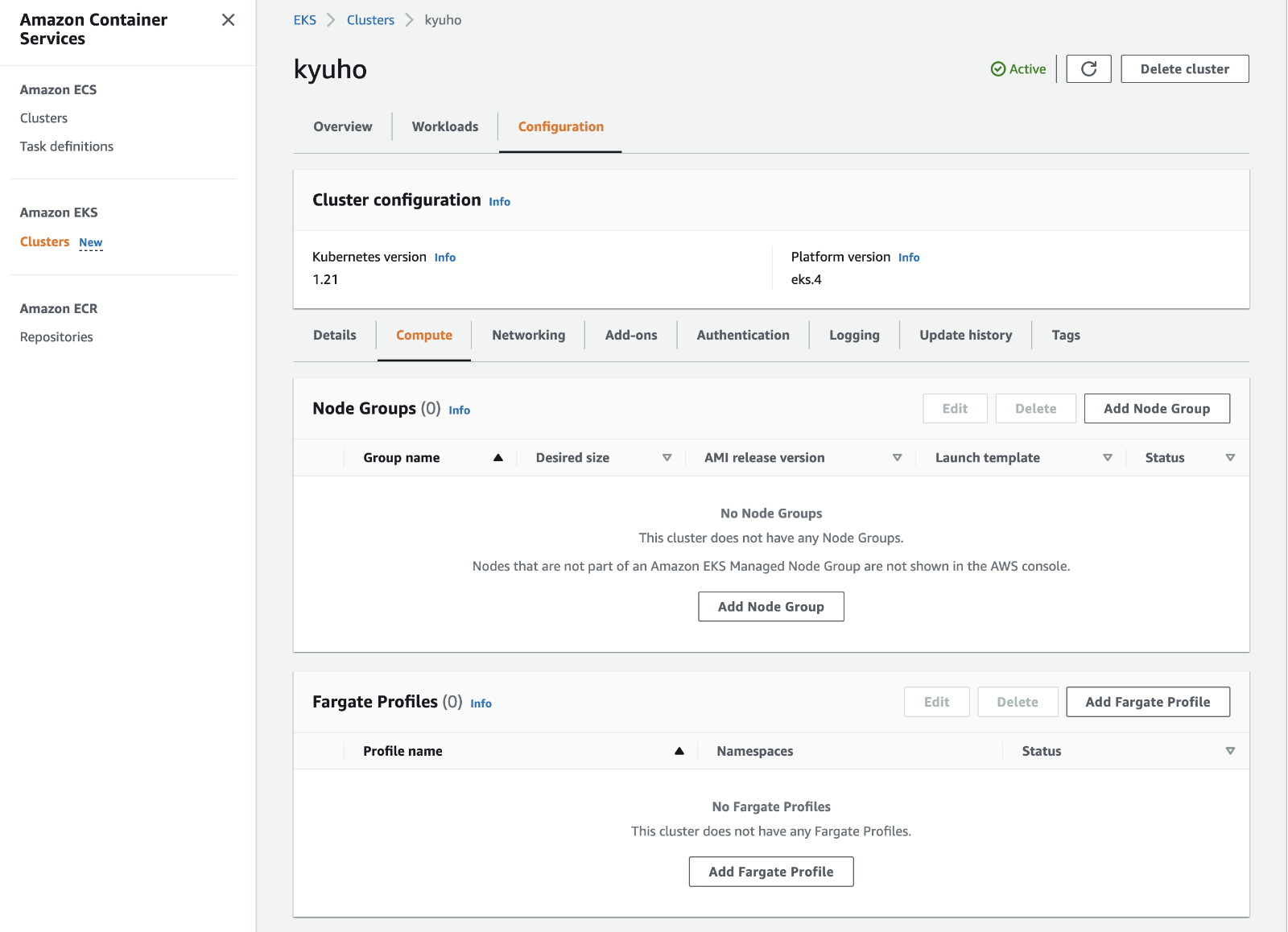1288x932 pixels.
Task: Close the Amazon Container Services sidebar
Action: (229, 20)
